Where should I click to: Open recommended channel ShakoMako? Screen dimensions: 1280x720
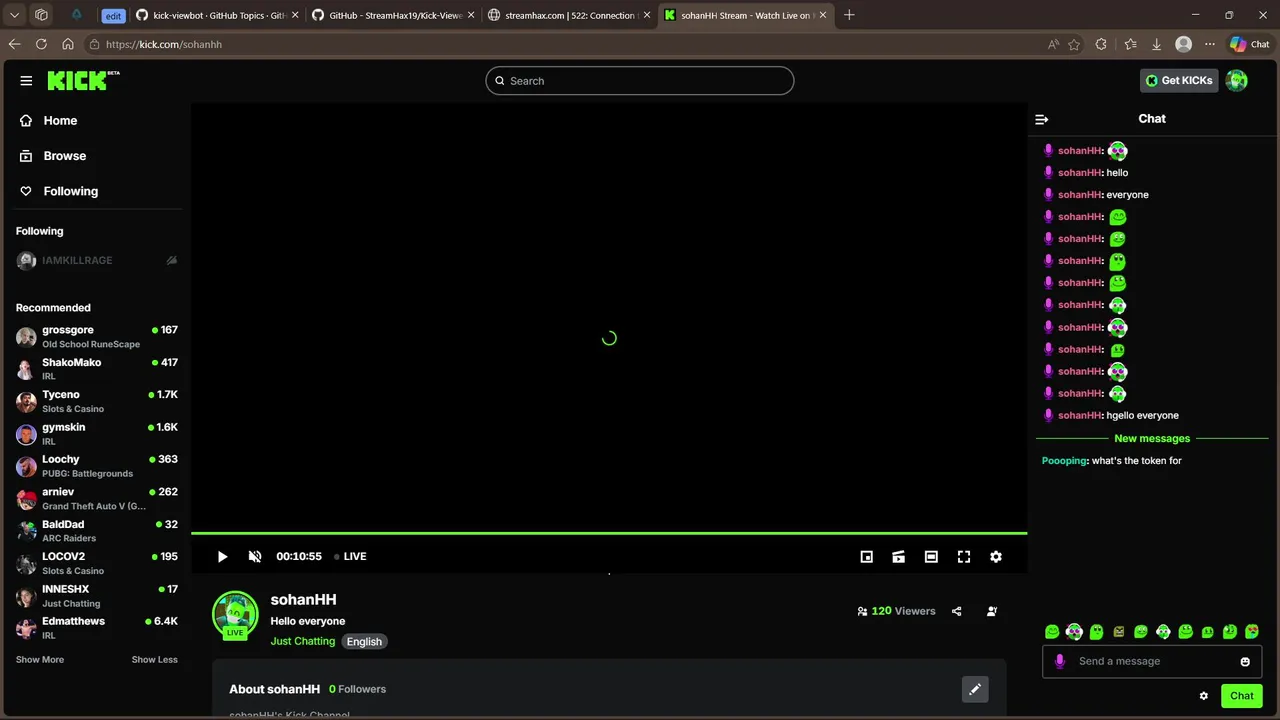(97, 369)
